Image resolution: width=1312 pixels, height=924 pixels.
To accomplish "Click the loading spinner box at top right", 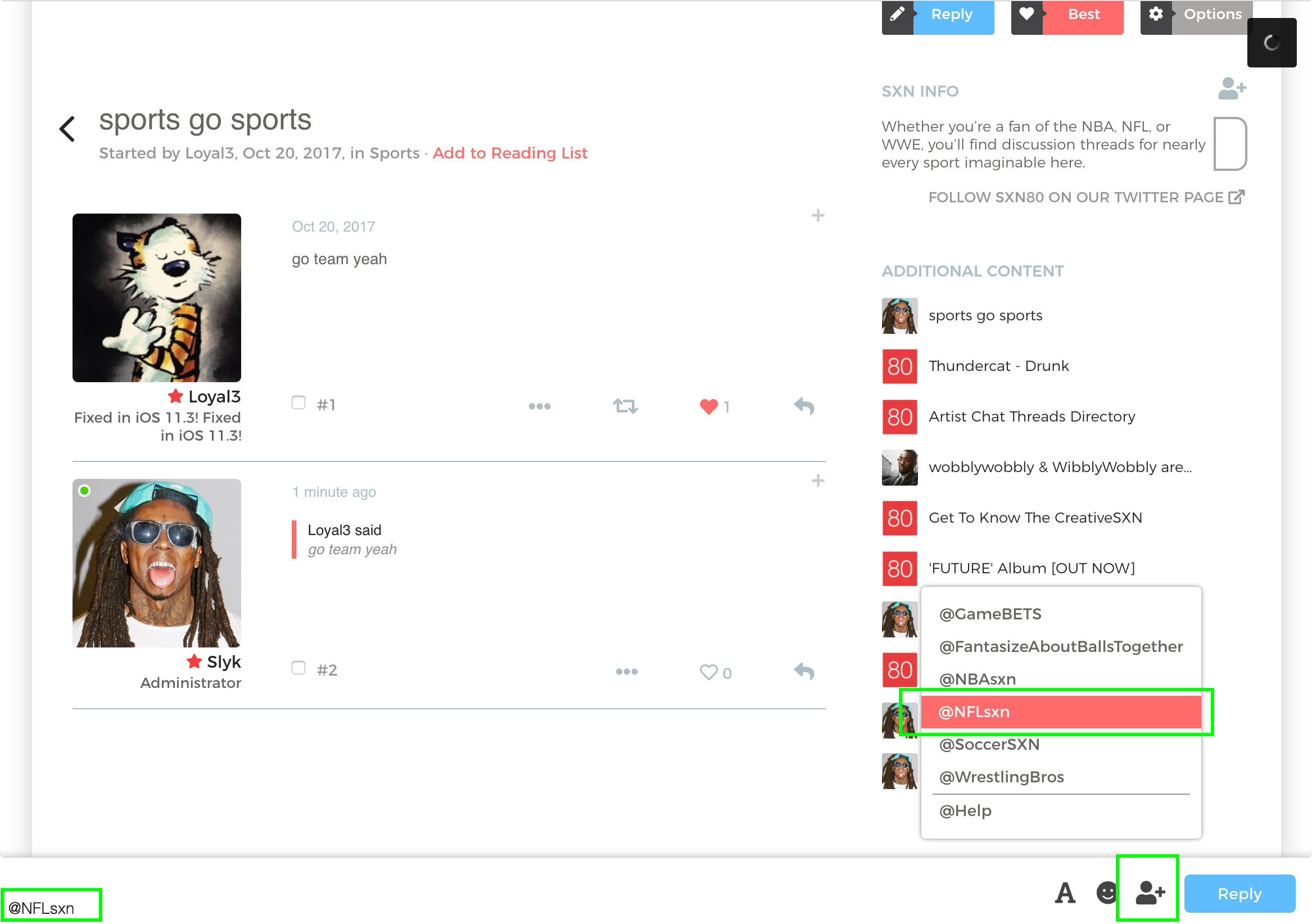I will pyautogui.click(x=1272, y=43).
